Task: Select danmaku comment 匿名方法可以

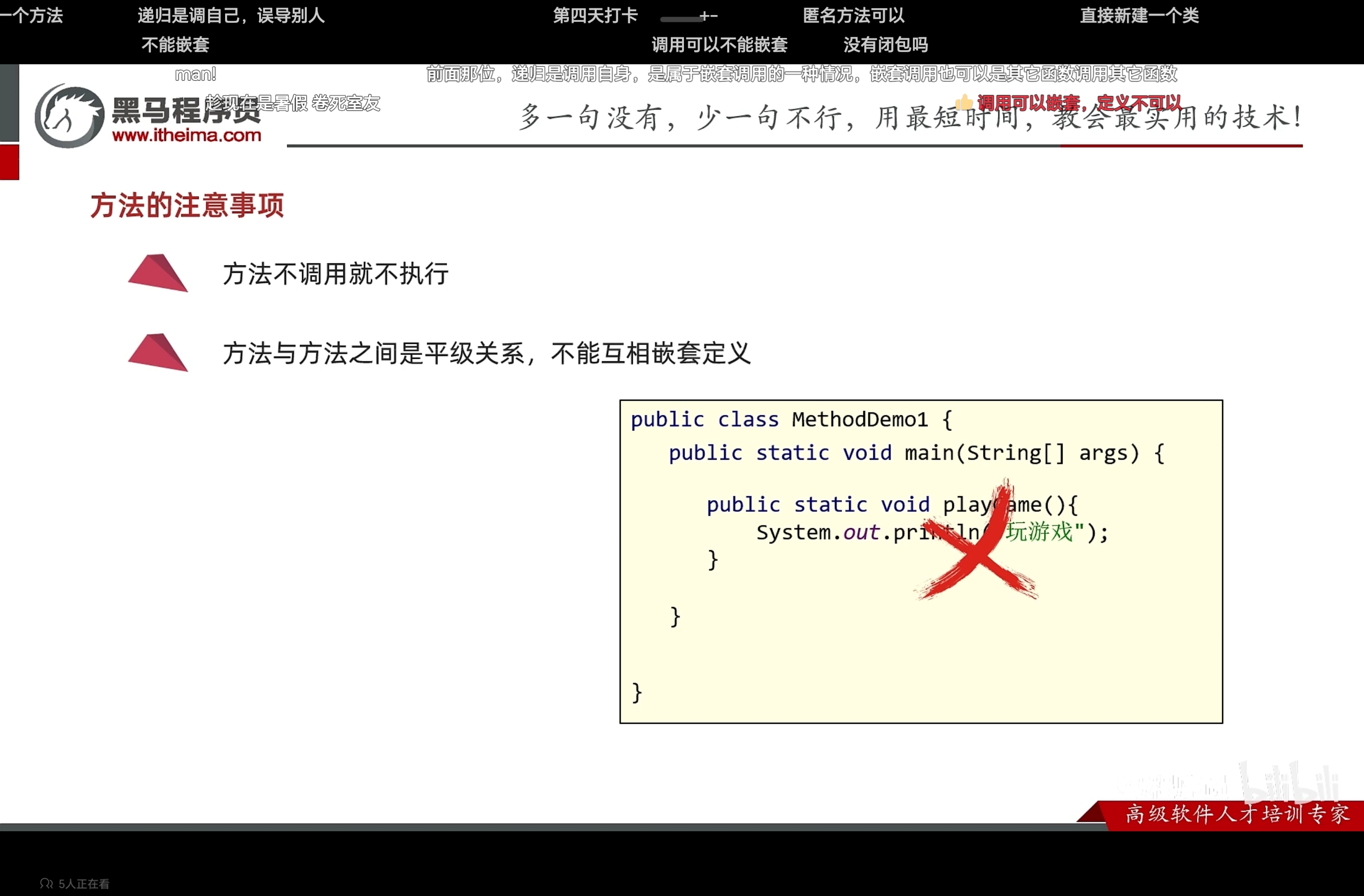Action: click(853, 16)
